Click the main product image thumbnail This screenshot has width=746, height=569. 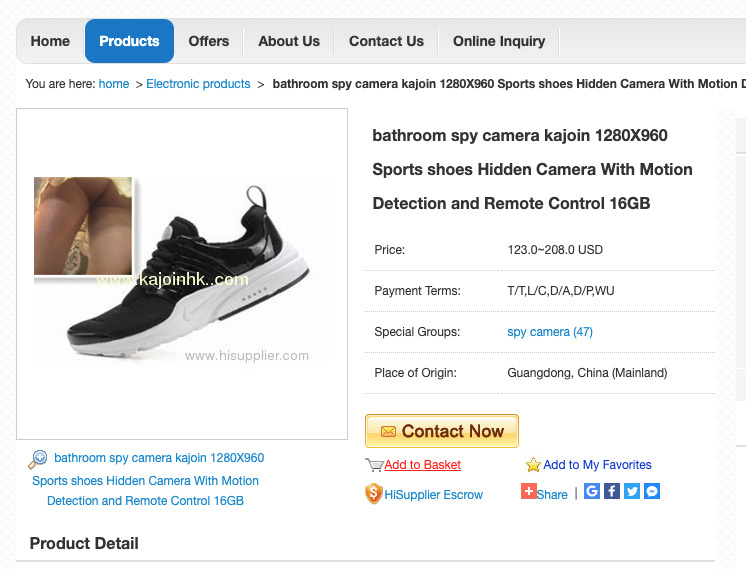(x=182, y=273)
